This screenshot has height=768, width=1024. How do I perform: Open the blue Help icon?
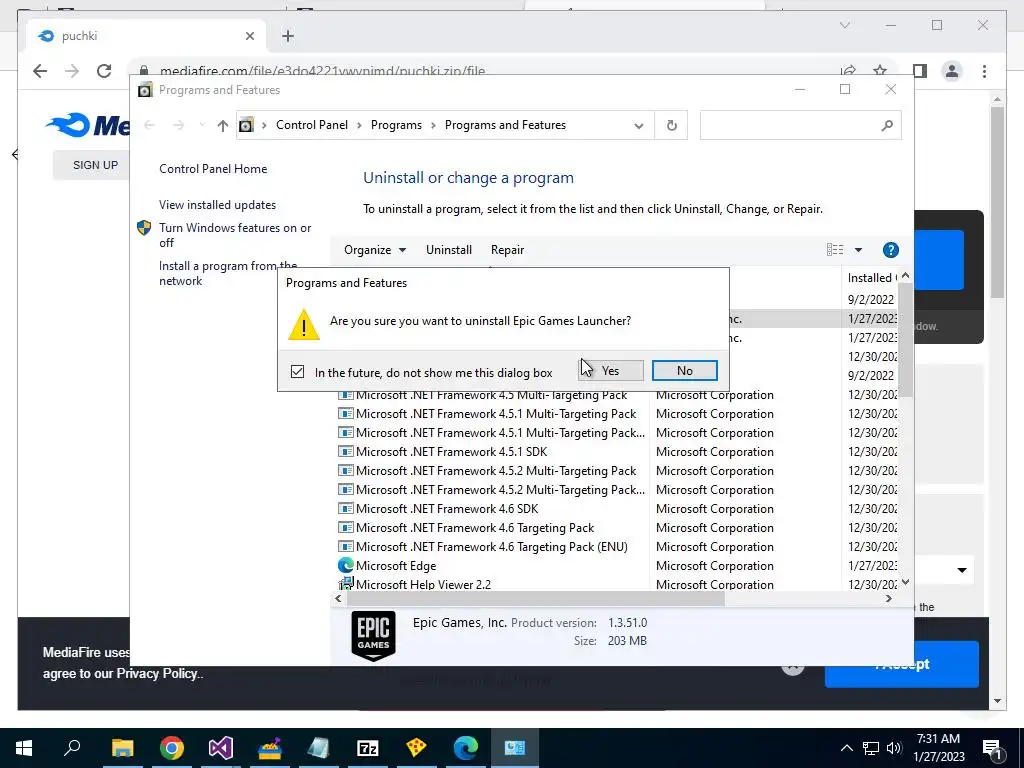click(890, 250)
